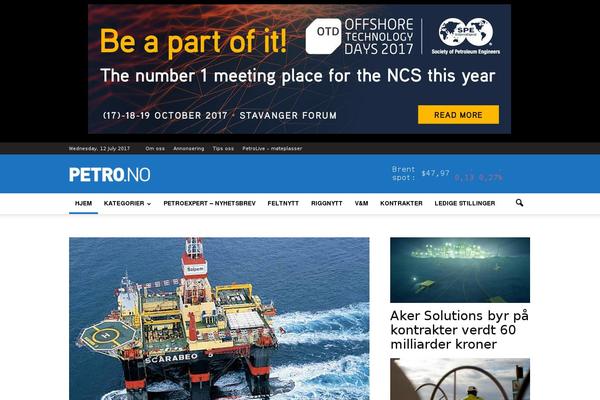Open the Hjem navigation tab
This screenshot has height=400, width=600.
pyautogui.click(x=83, y=203)
